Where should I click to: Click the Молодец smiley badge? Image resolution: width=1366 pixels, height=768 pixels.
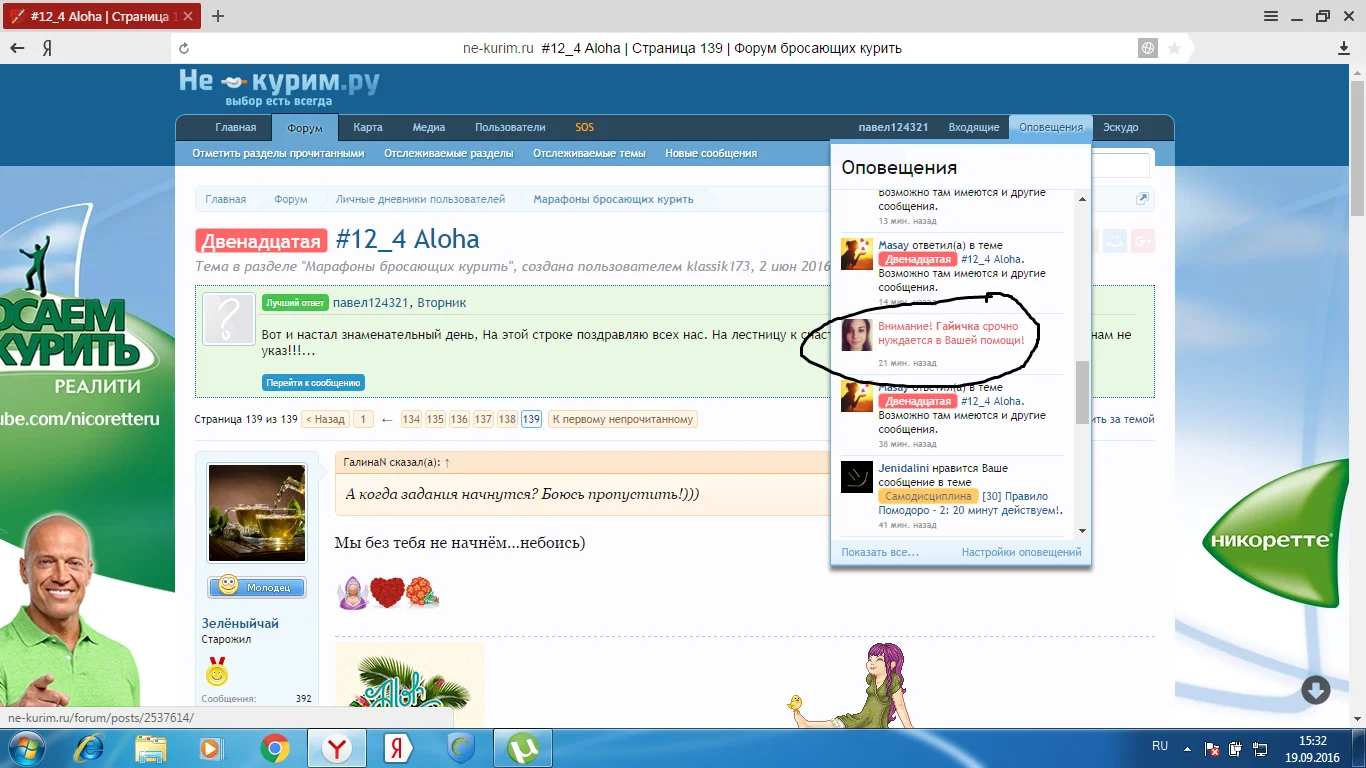click(257, 587)
